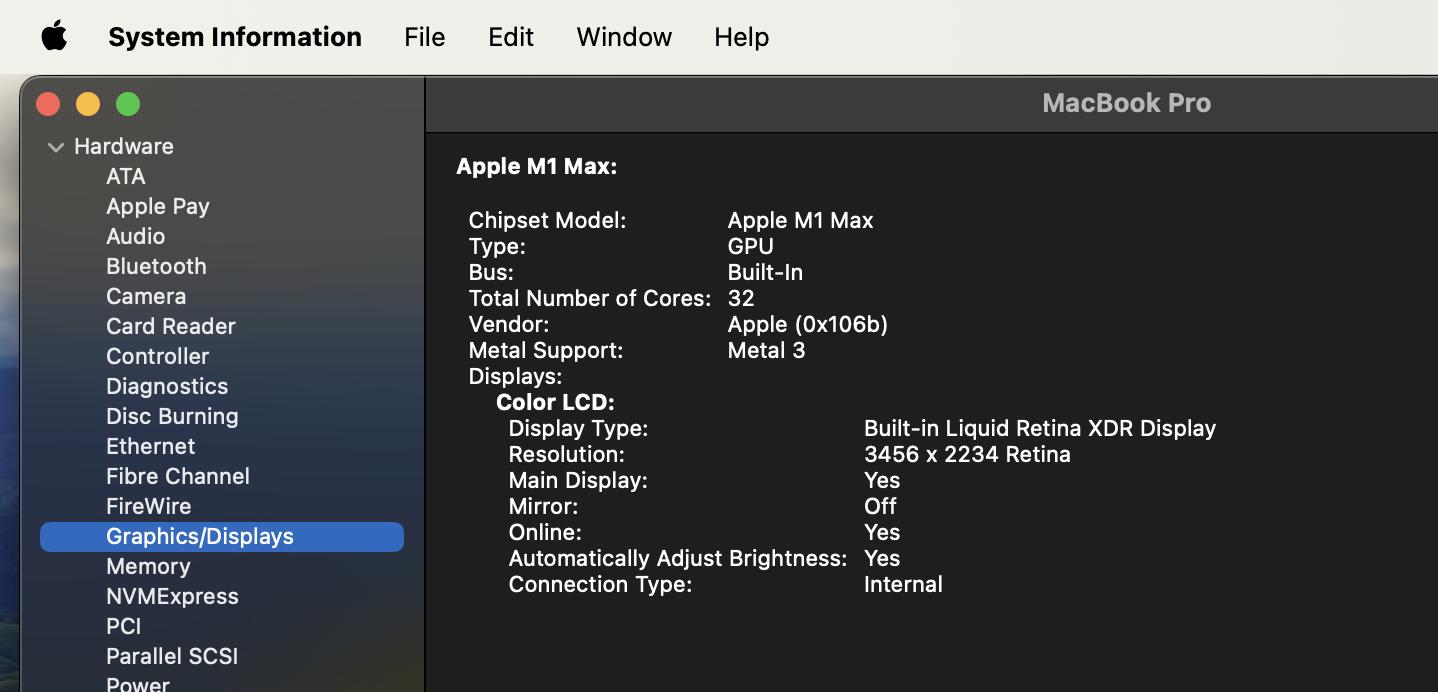Collapse the Hardware section chevron
The image size is (1438, 692).
pyautogui.click(x=56, y=147)
